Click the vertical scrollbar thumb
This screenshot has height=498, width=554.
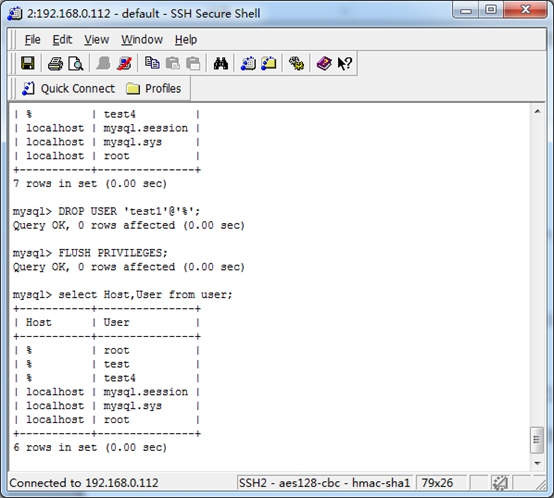[x=537, y=440]
